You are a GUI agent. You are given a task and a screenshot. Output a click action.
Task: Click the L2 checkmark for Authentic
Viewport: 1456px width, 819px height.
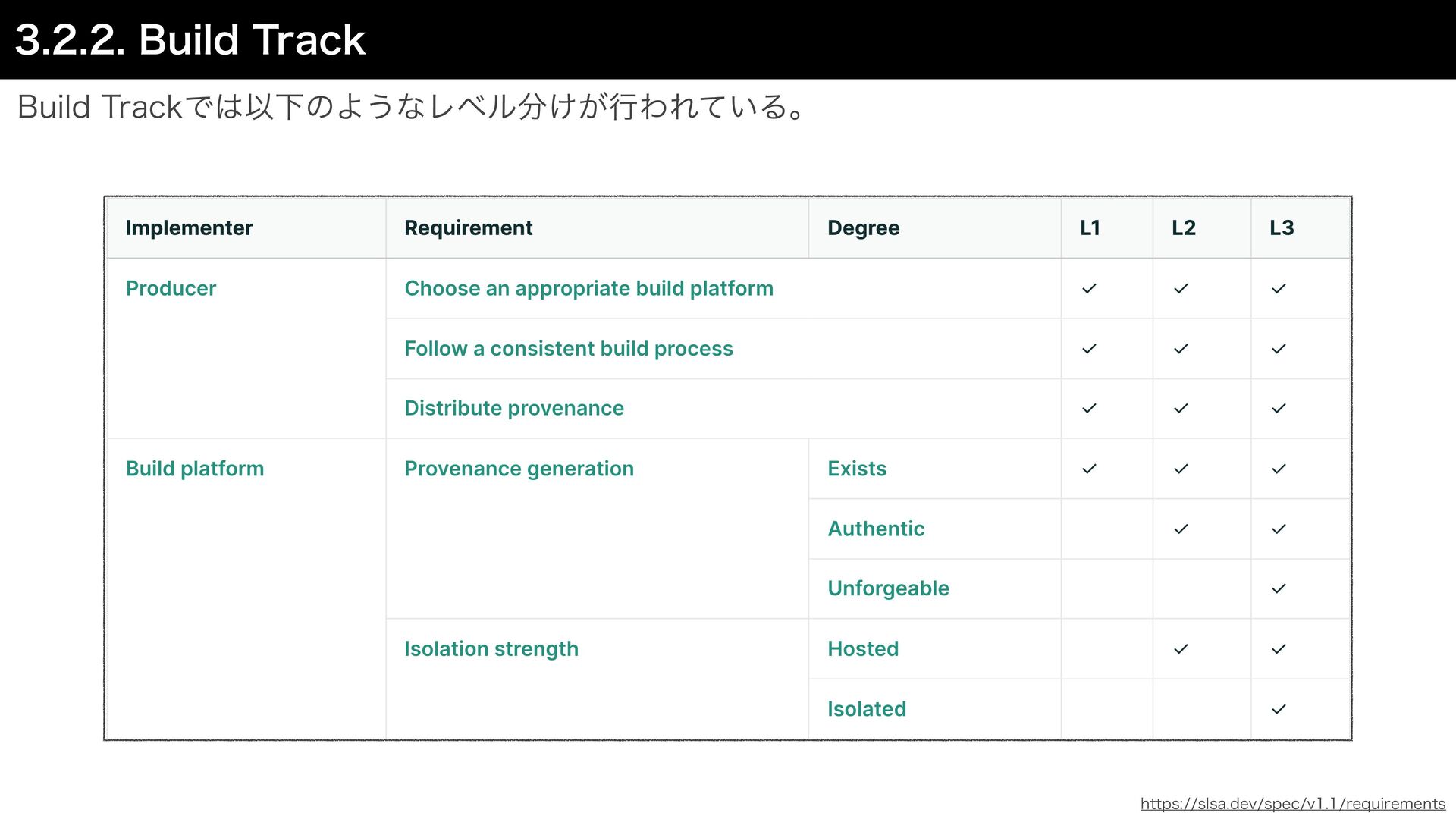click(1181, 529)
